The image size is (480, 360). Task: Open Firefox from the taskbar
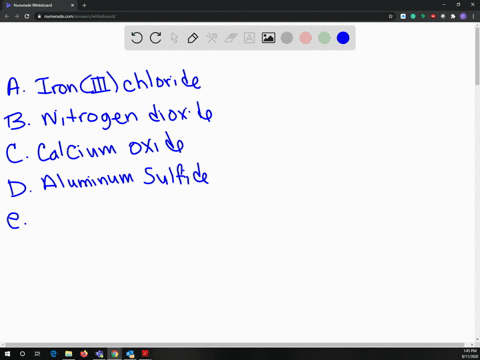pyautogui.click(x=84, y=354)
